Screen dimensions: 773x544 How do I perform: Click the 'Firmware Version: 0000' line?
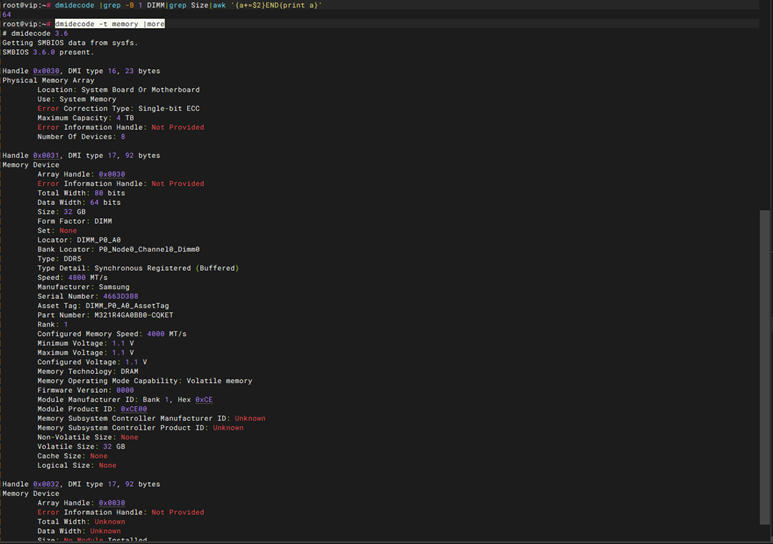(x=85, y=390)
